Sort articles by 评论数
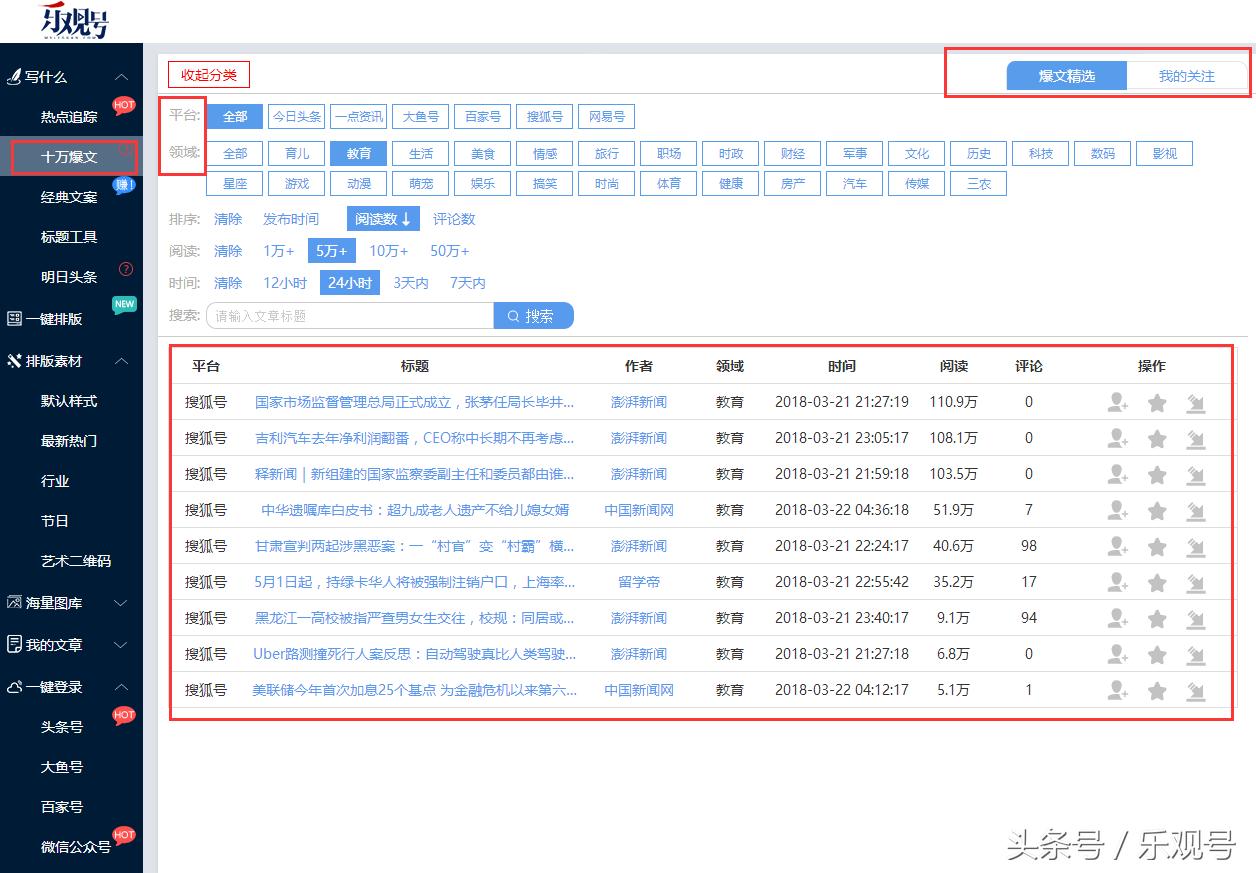Screen dimensions: 1256x873 454,219
